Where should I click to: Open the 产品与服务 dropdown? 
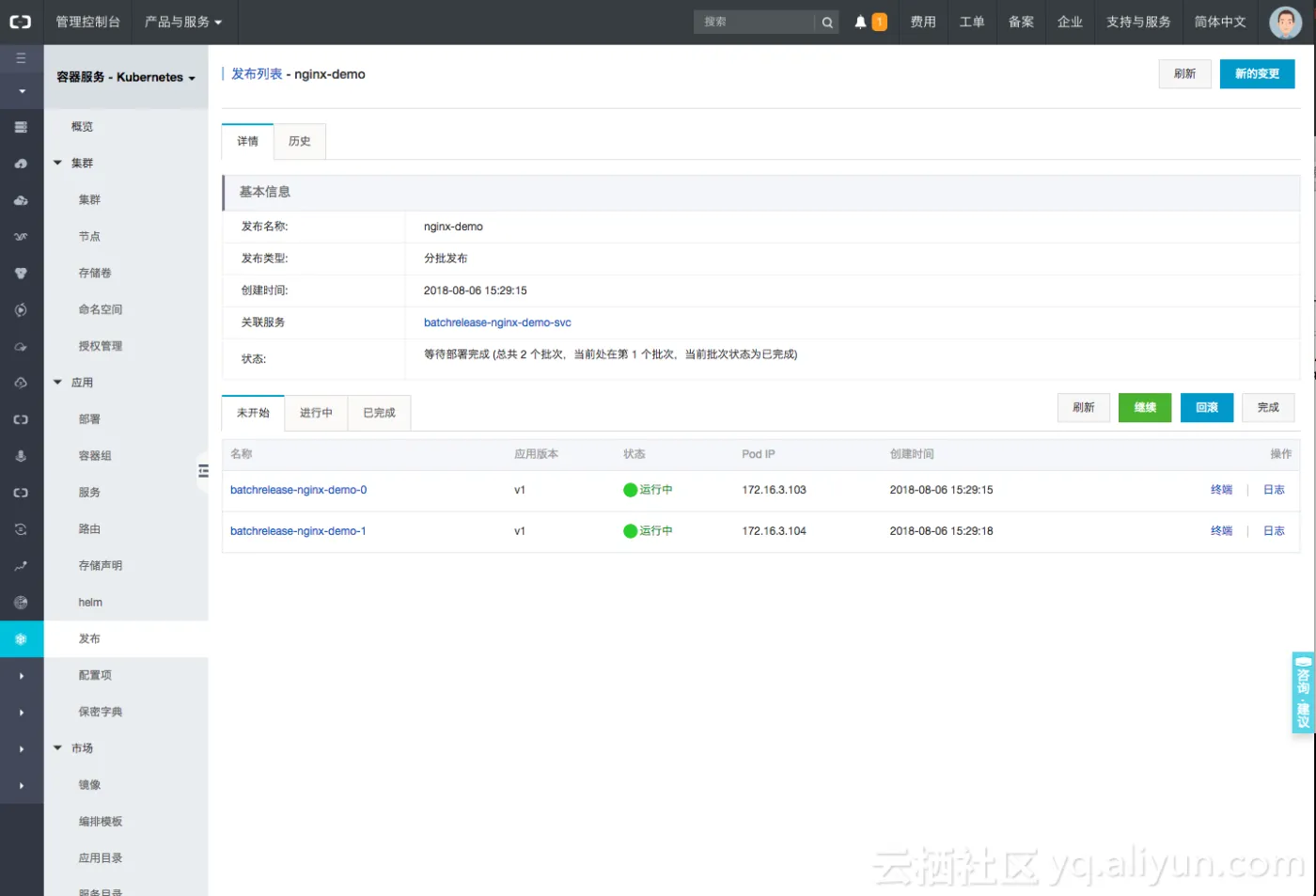(x=183, y=22)
